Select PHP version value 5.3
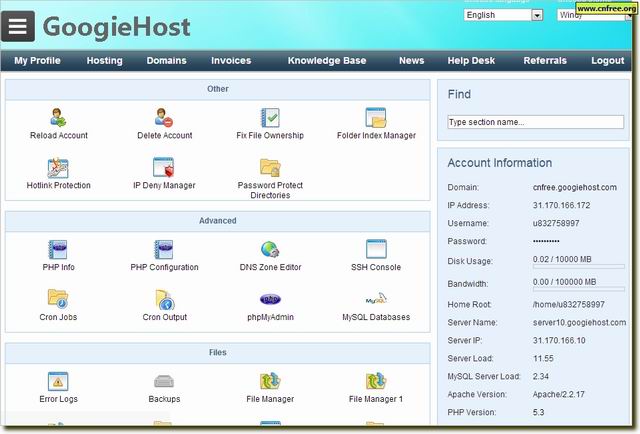 point(538,412)
